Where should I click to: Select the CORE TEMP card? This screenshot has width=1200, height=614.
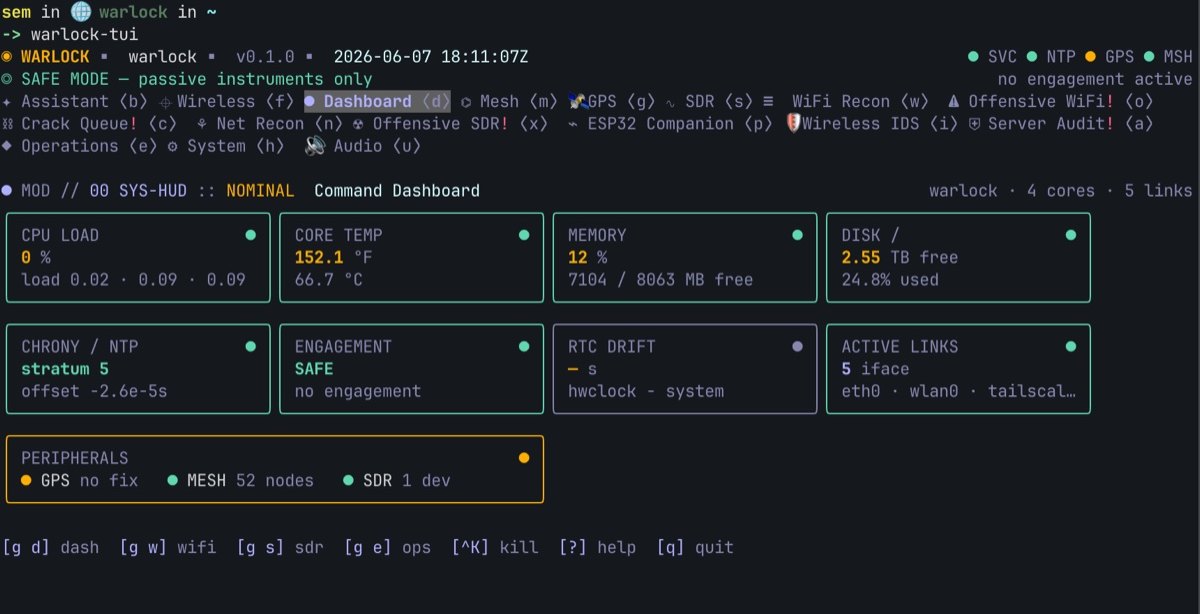click(x=412, y=257)
